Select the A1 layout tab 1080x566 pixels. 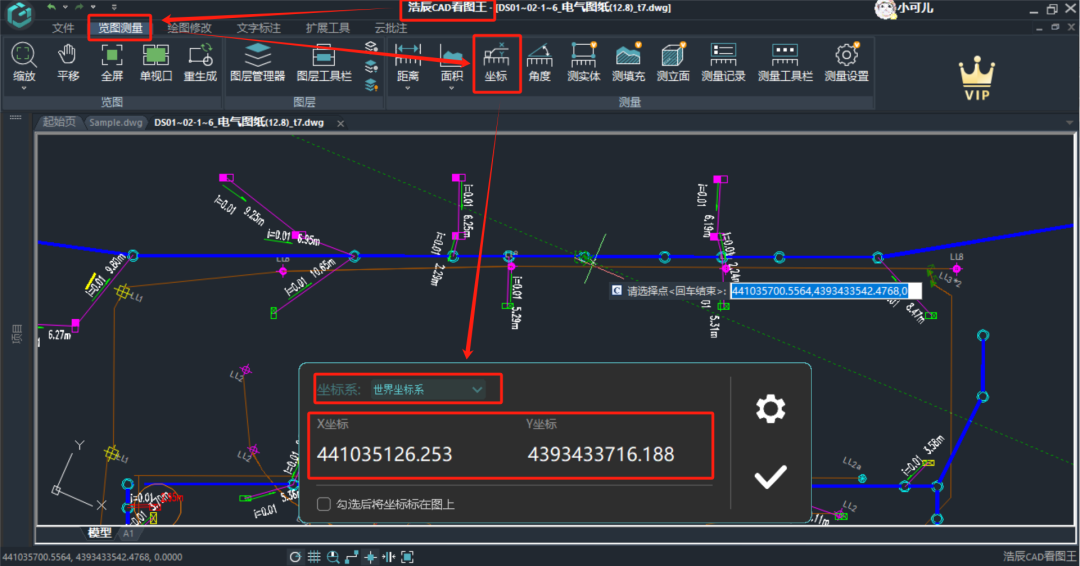(129, 533)
